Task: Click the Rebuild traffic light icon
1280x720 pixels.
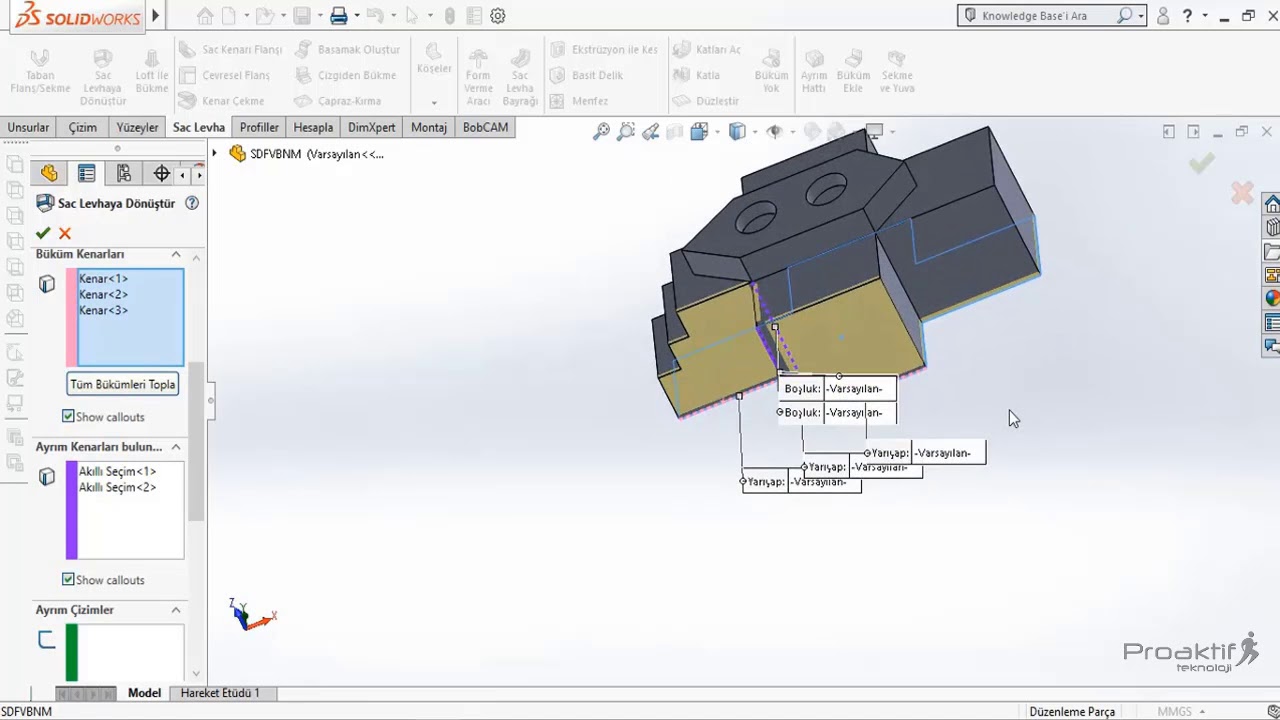Action: (449, 16)
